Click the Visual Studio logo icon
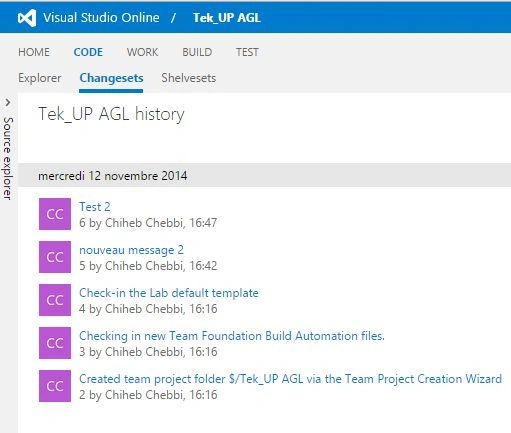Image resolution: width=511 pixels, height=433 pixels. click(x=27, y=18)
